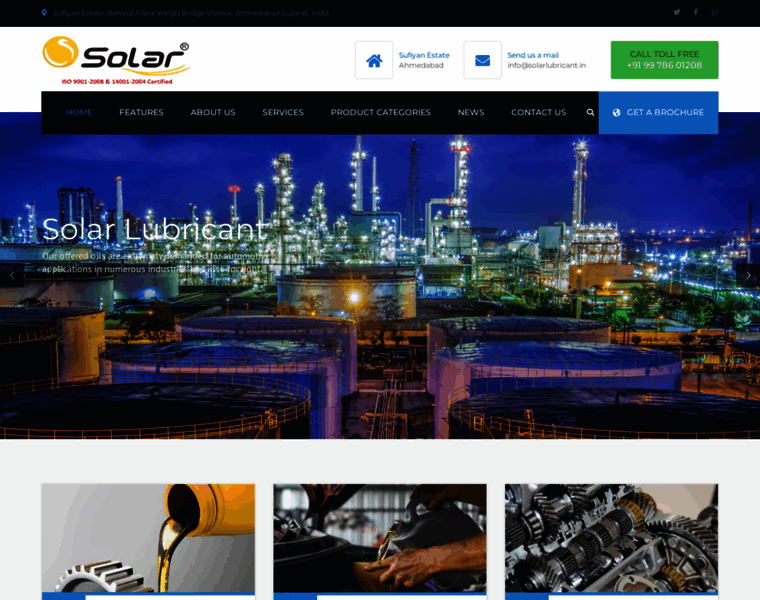Screen dimensions: 760x600
Task: Open the SERVICES menu
Action: (x=283, y=112)
